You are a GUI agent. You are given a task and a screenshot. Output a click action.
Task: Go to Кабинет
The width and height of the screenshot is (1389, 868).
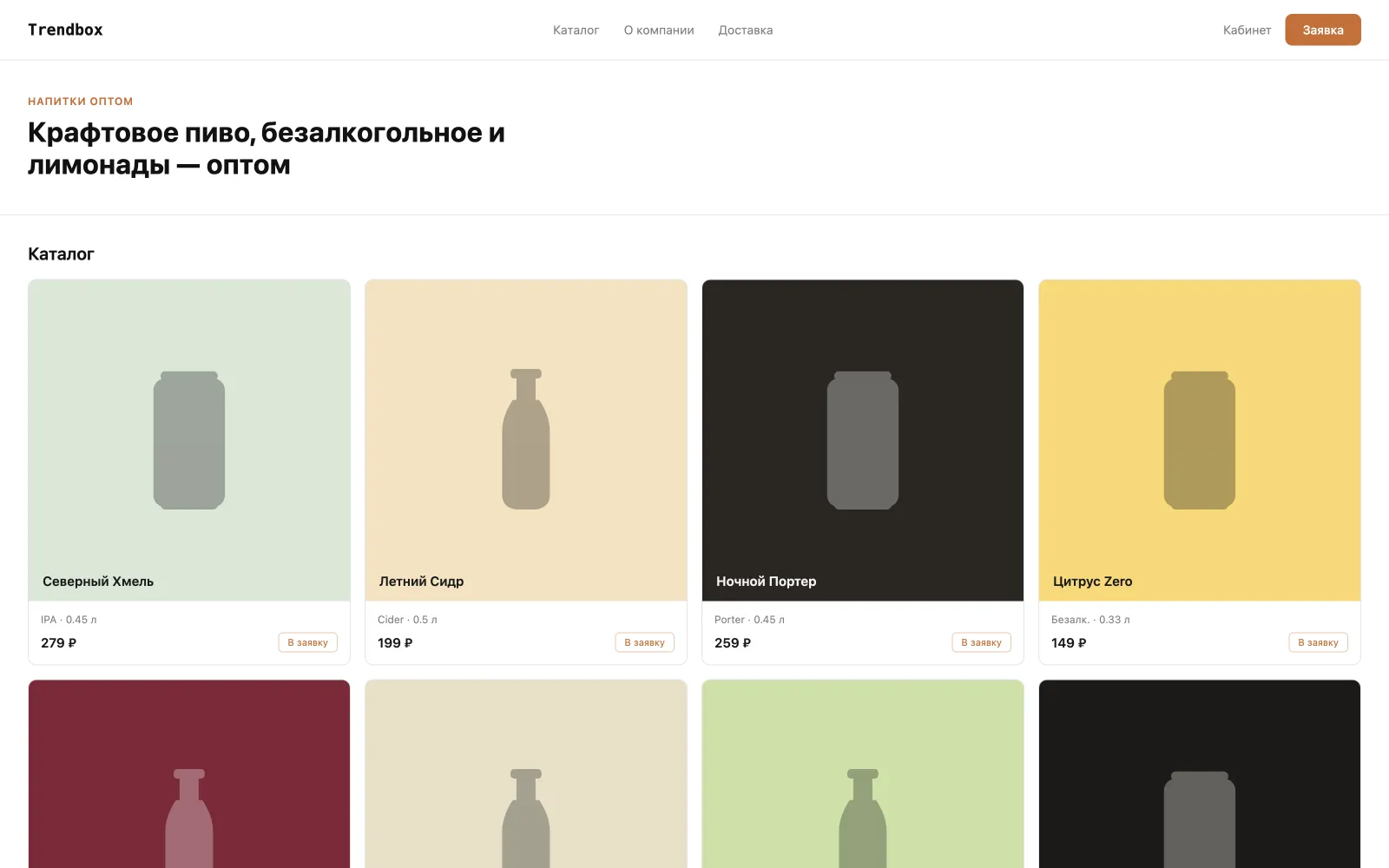click(x=1247, y=30)
